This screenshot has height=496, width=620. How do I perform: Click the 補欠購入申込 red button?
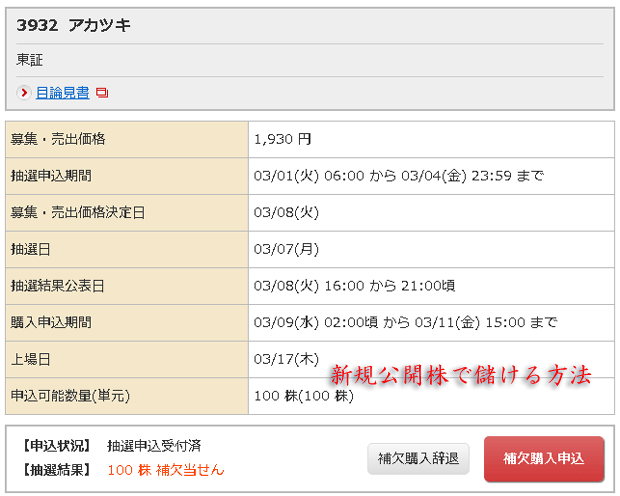[544, 458]
